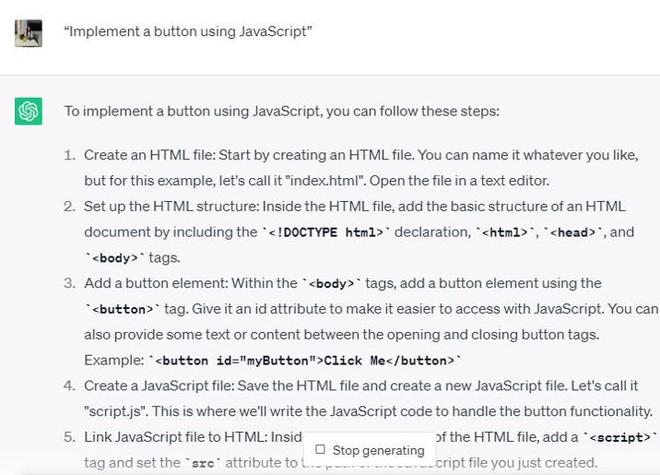Click the <script> inline code tag
The image size is (660, 475).
[618, 437]
